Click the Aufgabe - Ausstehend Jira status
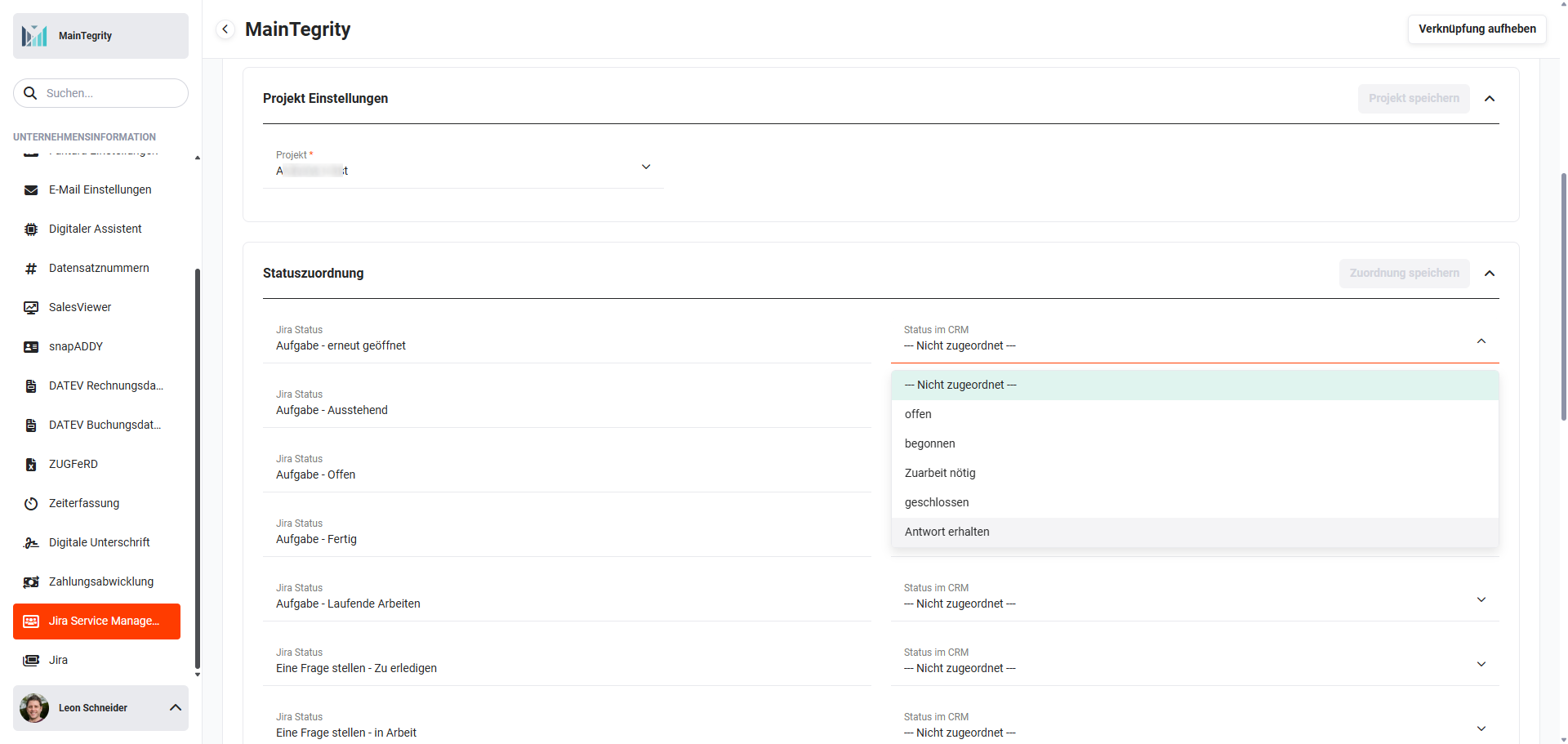The image size is (1568, 744). coord(332,410)
